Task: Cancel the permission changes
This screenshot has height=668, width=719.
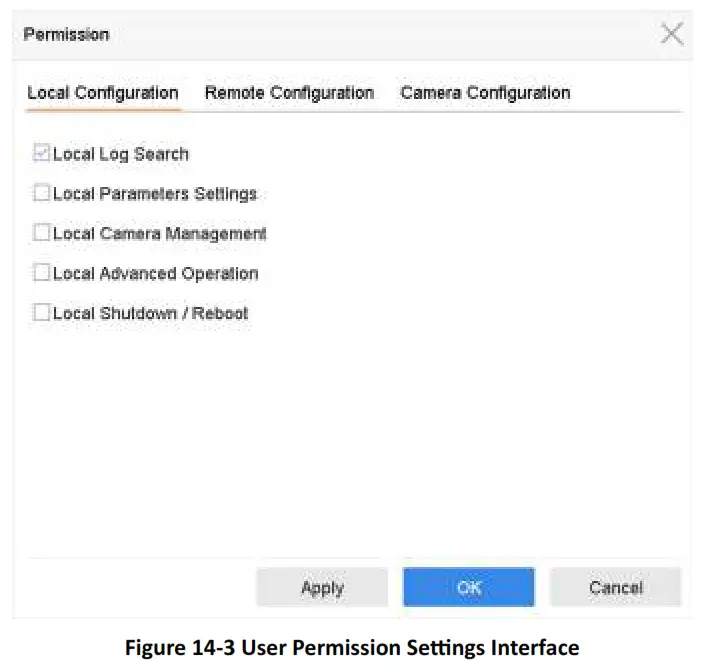Action: tap(615, 588)
